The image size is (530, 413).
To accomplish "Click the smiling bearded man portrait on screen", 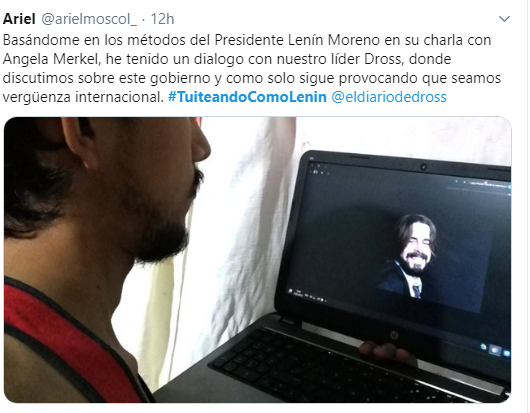I will coord(411,256).
